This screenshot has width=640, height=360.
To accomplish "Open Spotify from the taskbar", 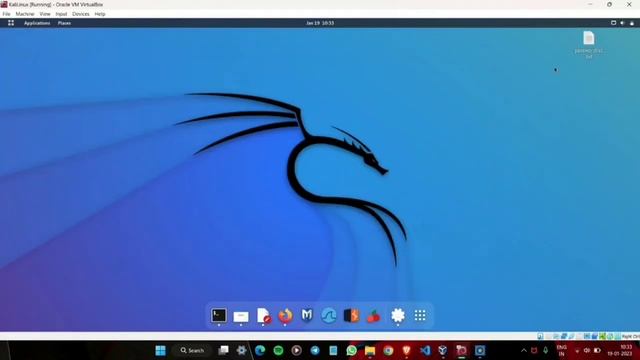I will coord(278,351).
